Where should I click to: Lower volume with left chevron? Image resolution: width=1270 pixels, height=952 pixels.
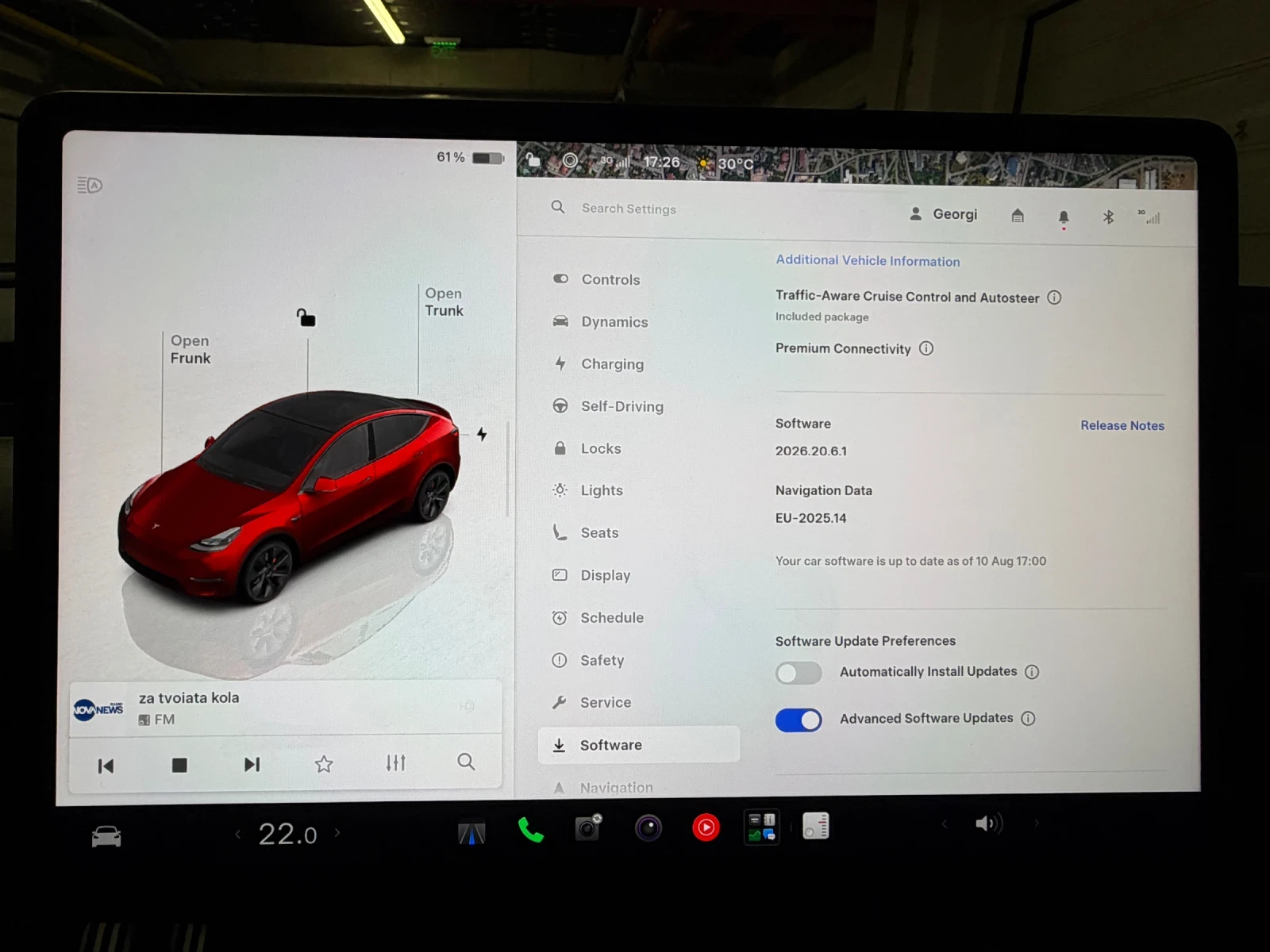point(944,824)
